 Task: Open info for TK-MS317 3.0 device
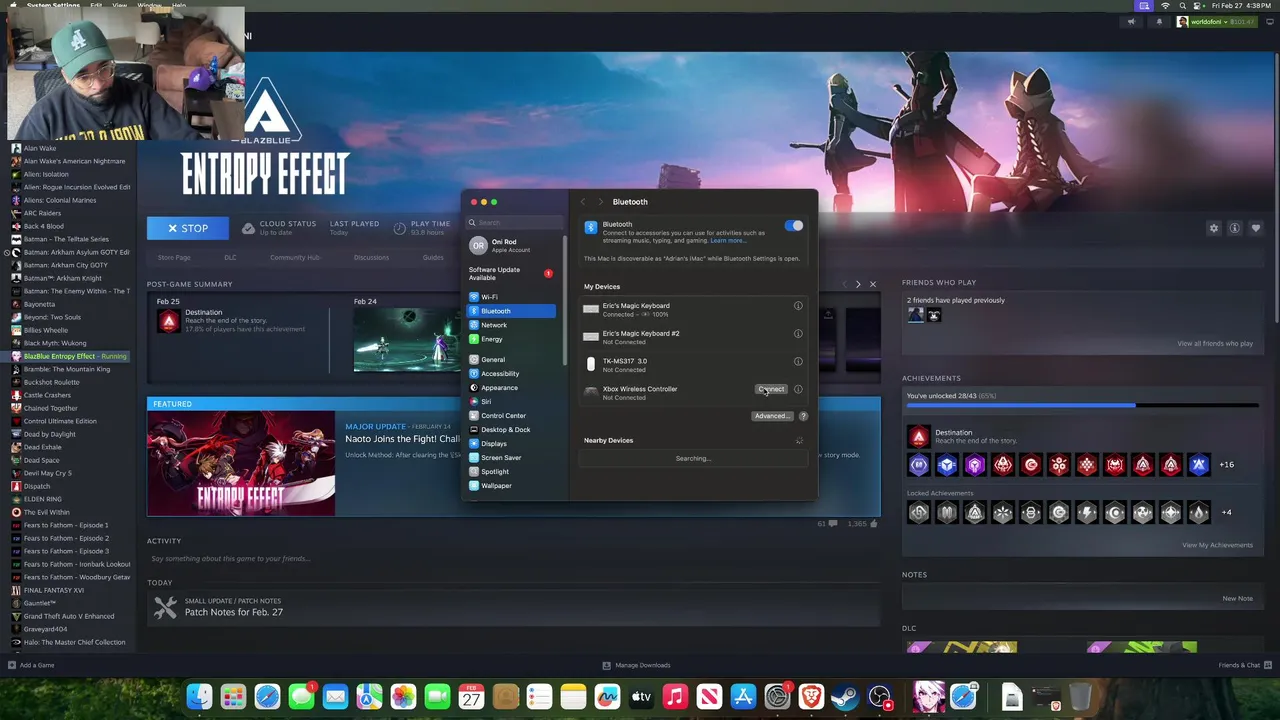tap(798, 362)
